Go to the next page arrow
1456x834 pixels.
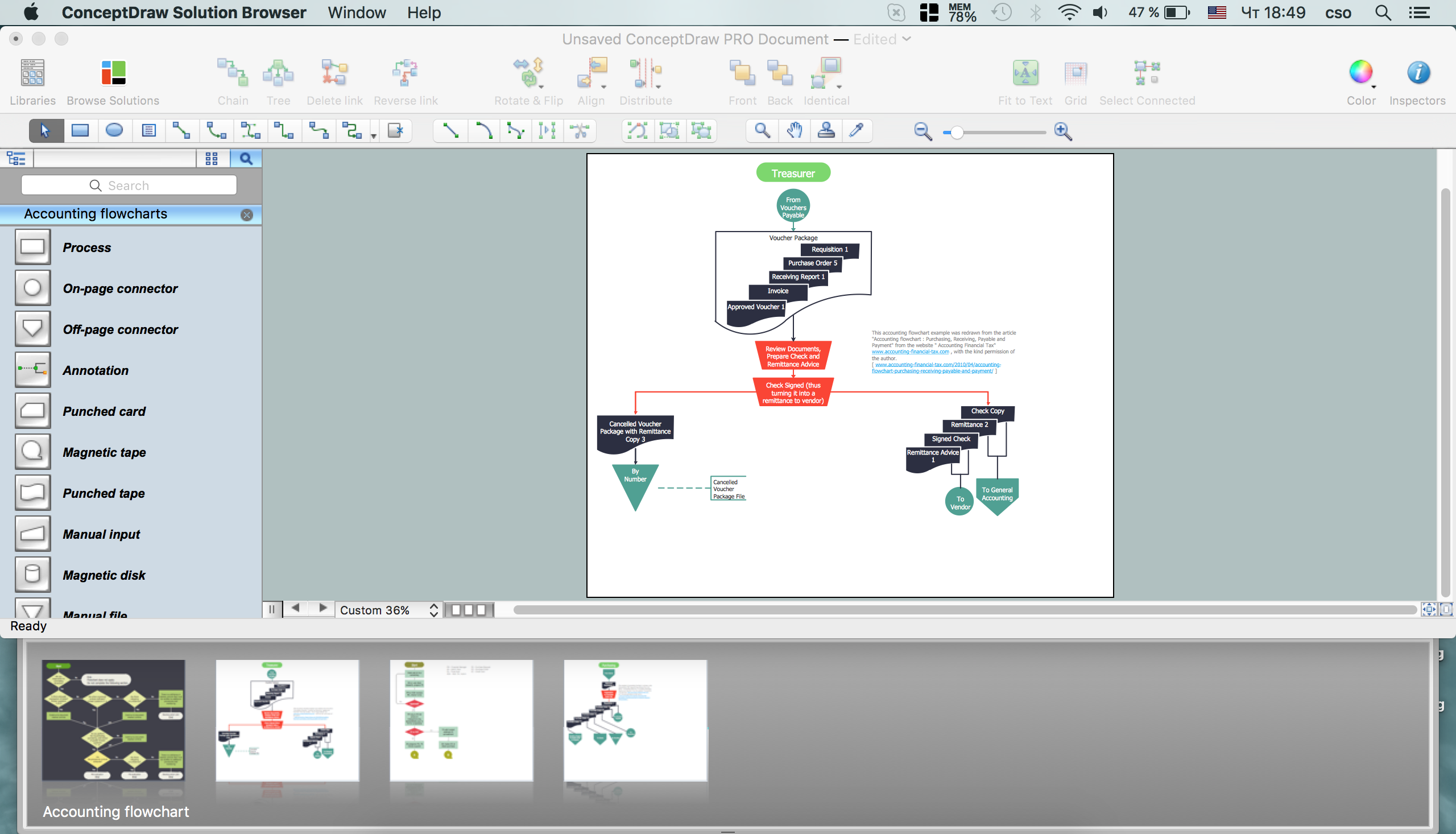click(323, 608)
